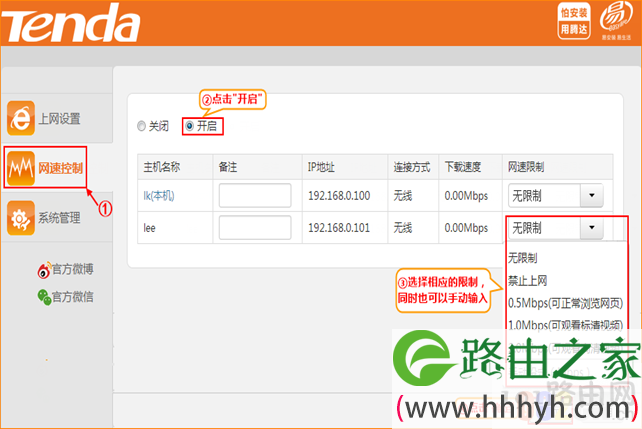642x429 pixels.
Task: Select the 关闭 radio button
Action: pos(141,126)
